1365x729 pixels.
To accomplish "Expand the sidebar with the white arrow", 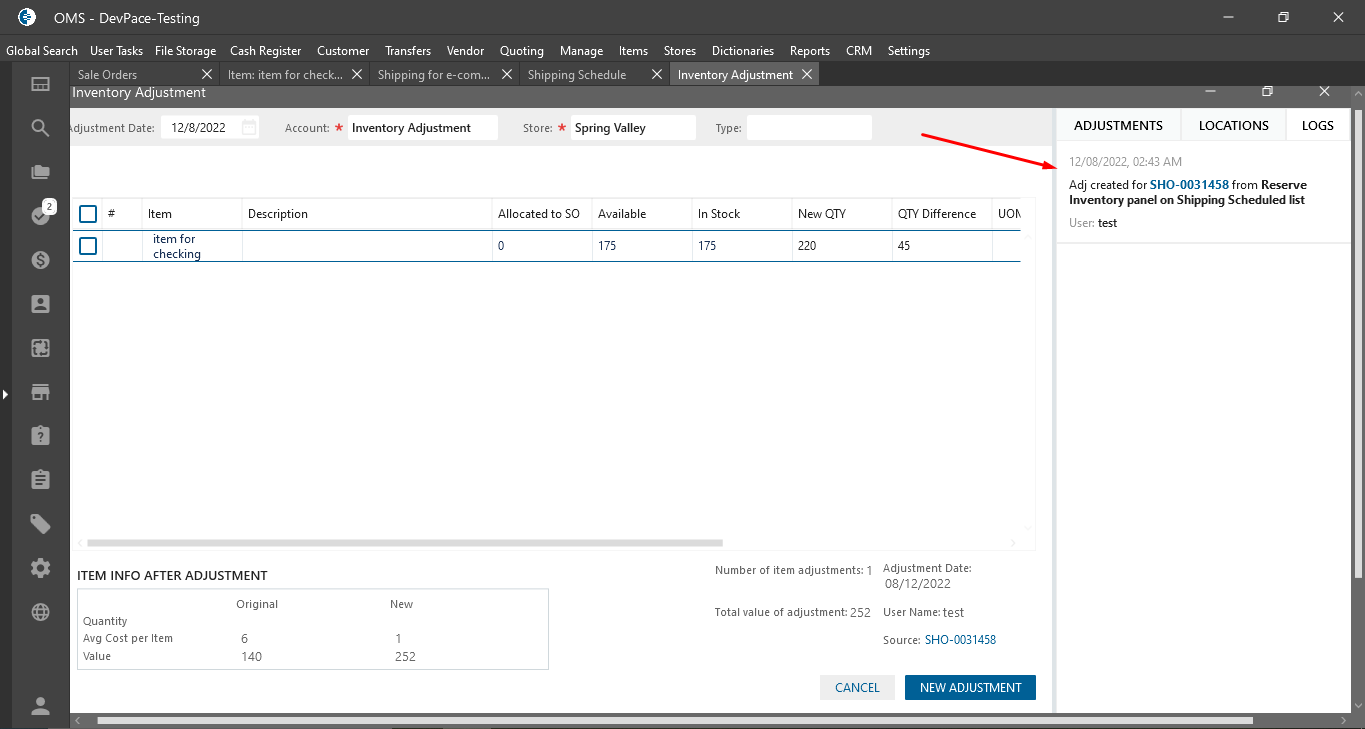I will 5,395.
